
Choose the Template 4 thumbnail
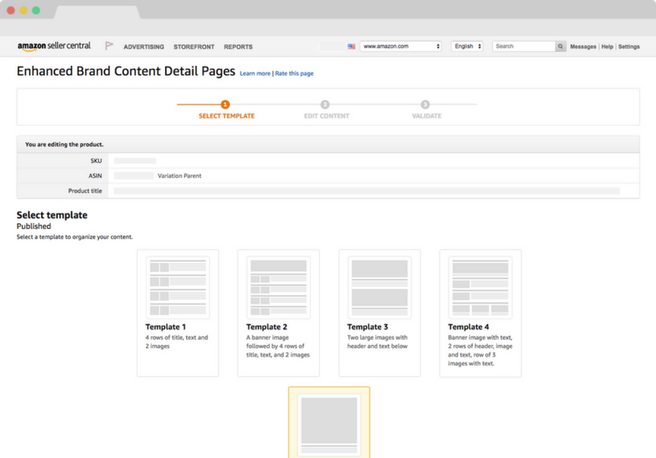tap(480, 287)
